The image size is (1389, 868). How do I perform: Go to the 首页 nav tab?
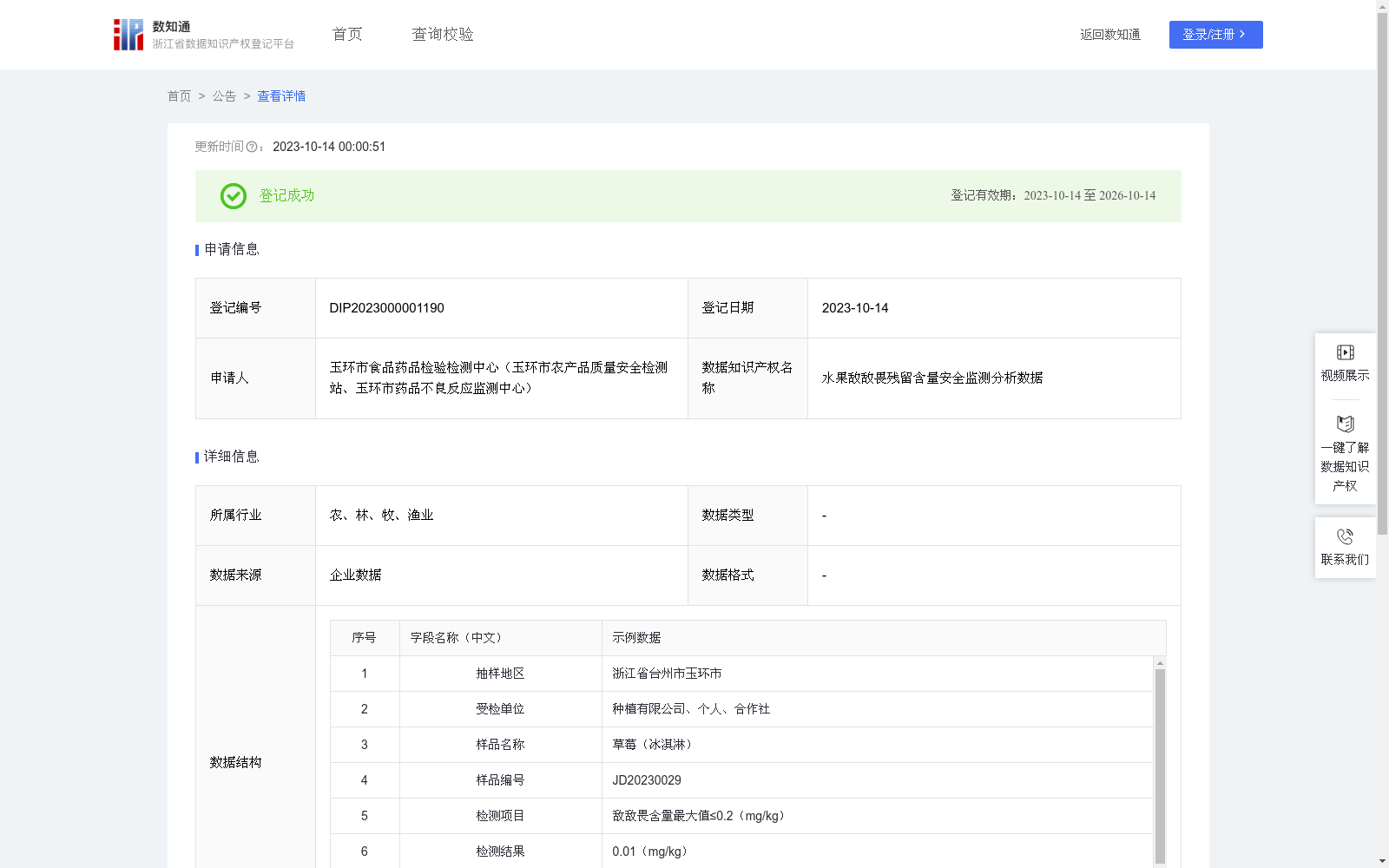[347, 35]
